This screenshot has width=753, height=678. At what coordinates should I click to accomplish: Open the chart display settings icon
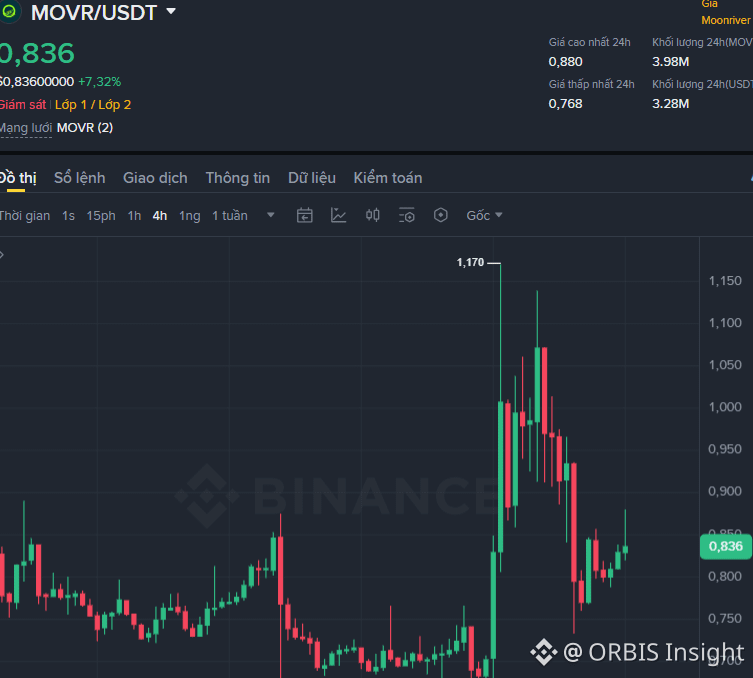[407, 215]
